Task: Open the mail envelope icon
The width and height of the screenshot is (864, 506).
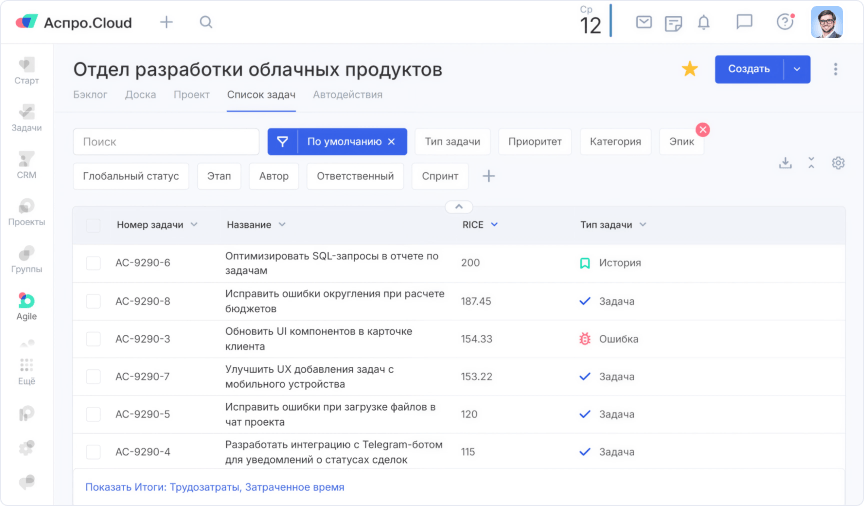Action: point(644,22)
